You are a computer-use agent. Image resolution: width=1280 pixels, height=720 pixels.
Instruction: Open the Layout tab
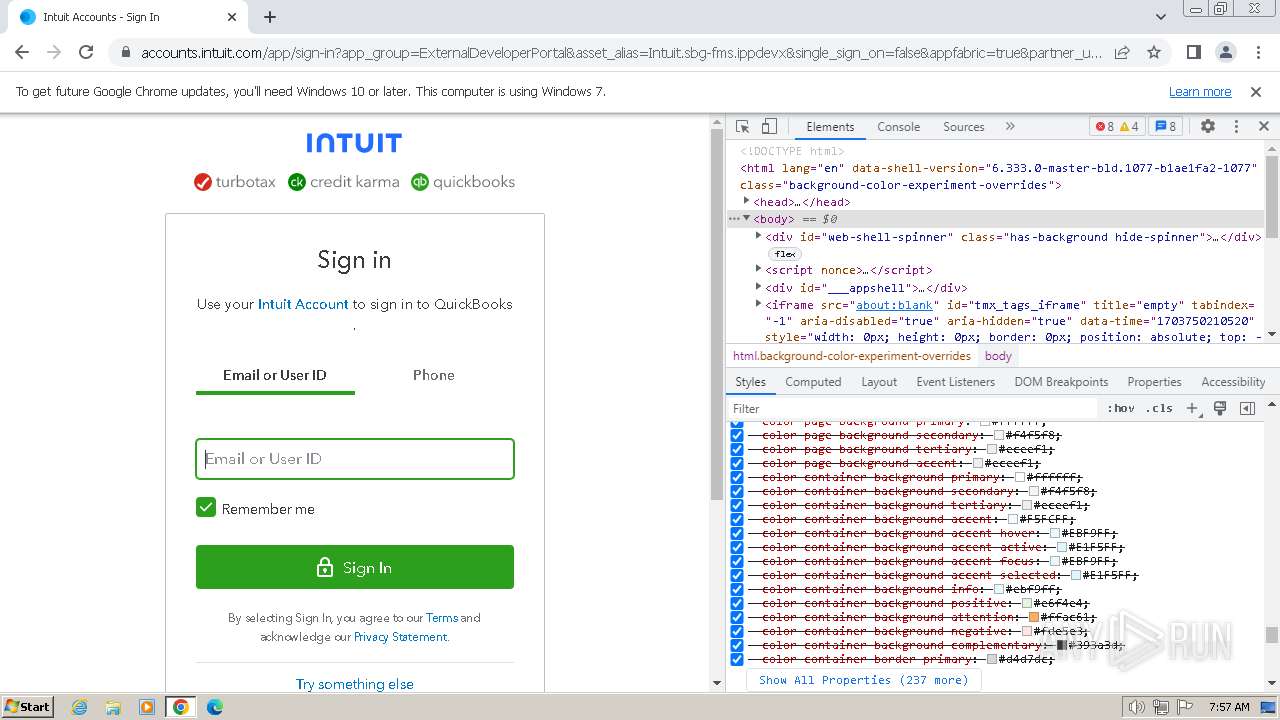coord(879,382)
